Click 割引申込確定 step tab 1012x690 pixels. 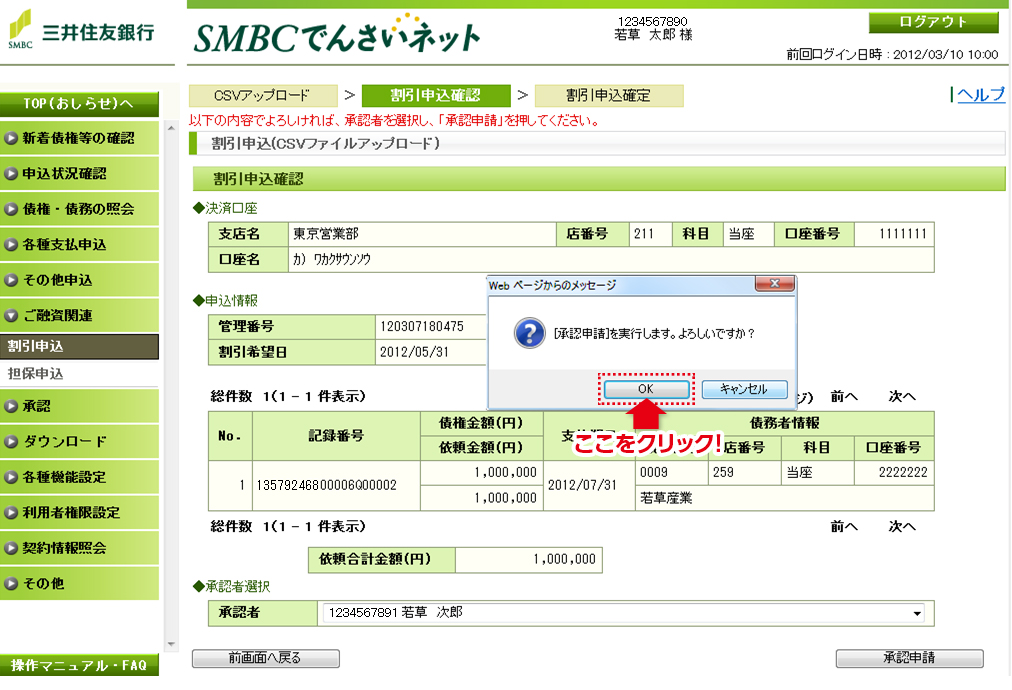click(609, 96)
